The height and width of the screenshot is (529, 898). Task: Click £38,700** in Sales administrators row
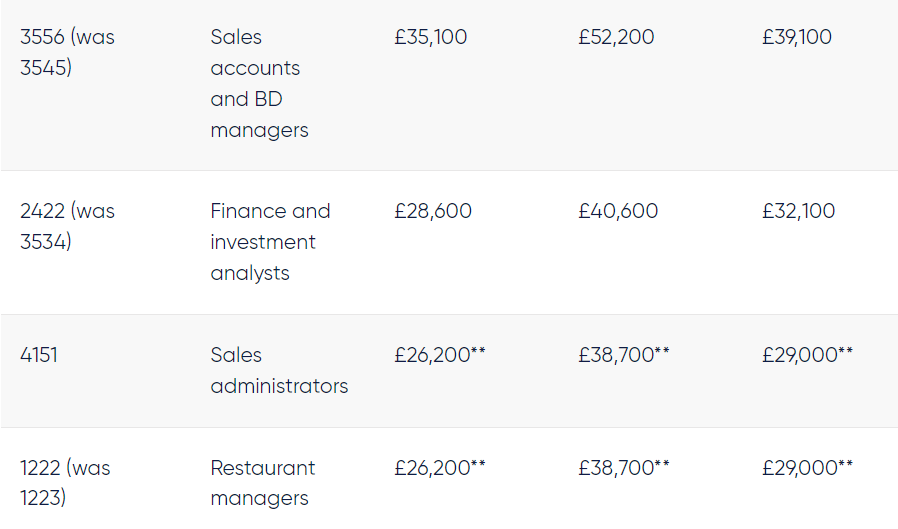624,356
